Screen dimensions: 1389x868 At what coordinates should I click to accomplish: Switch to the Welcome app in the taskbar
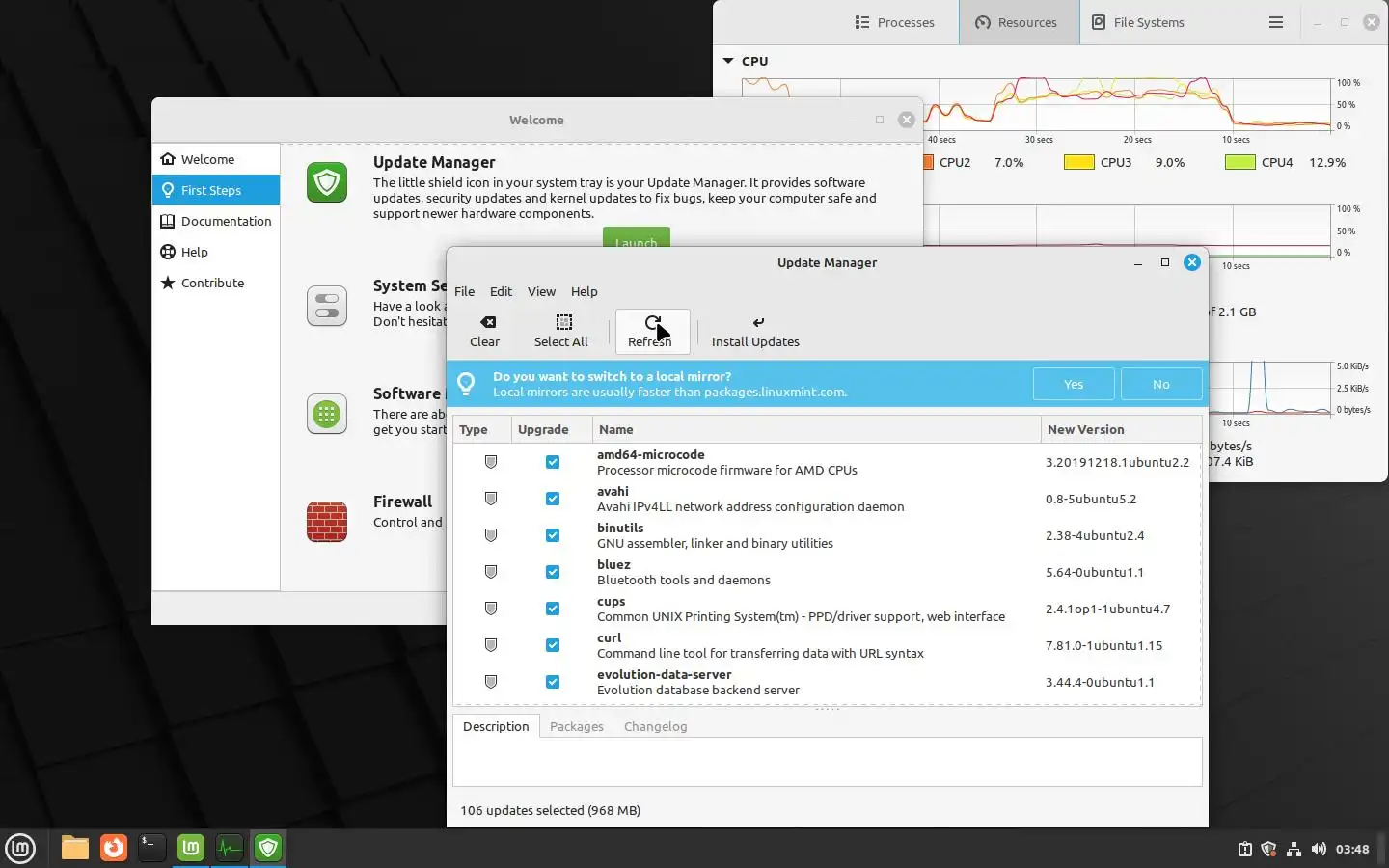pyautogui.click(x=191, y=848)
